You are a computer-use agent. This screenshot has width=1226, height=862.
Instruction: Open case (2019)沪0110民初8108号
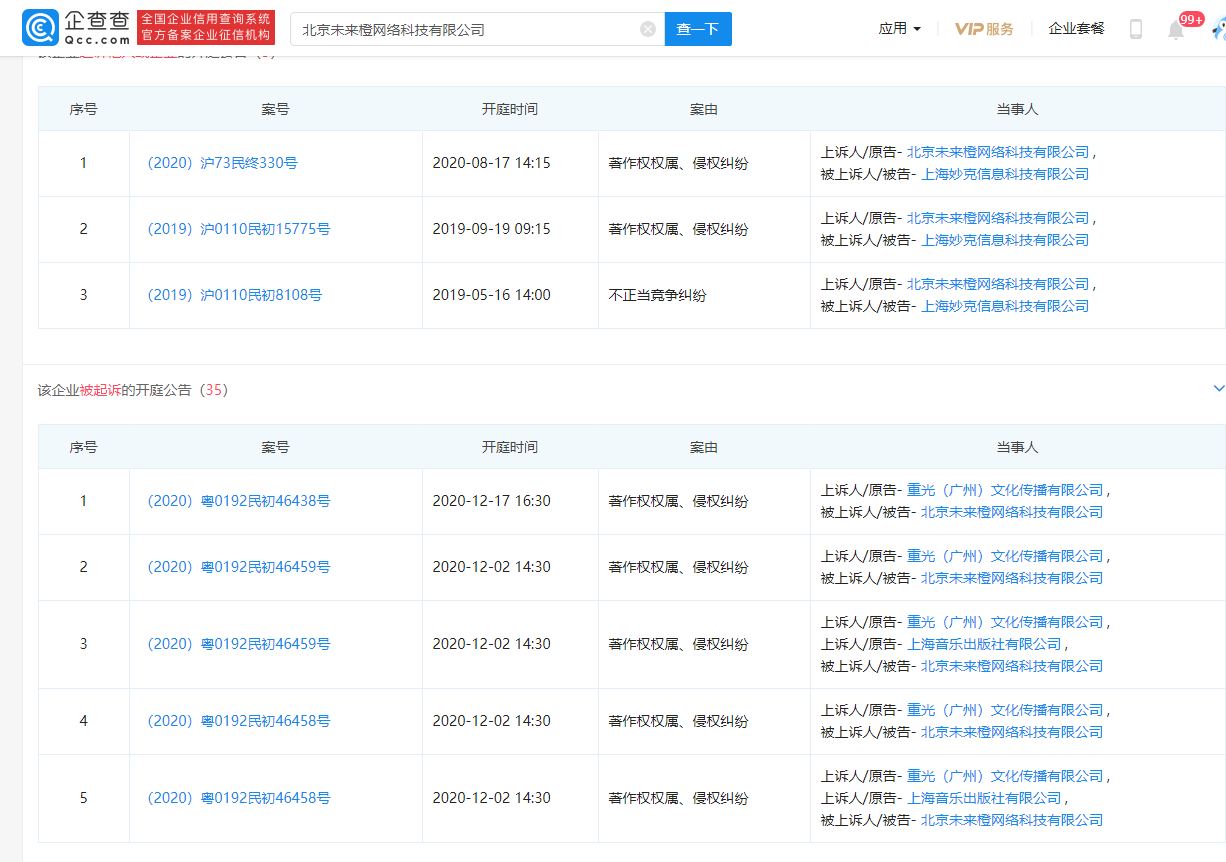click(x=235, y=295)
